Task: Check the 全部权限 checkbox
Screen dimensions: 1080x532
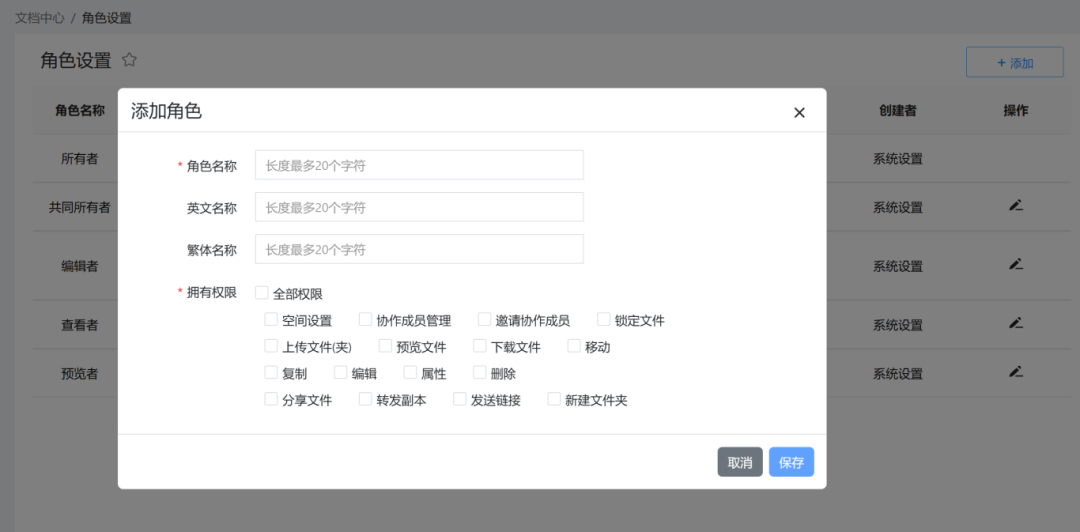Action: 262,293
